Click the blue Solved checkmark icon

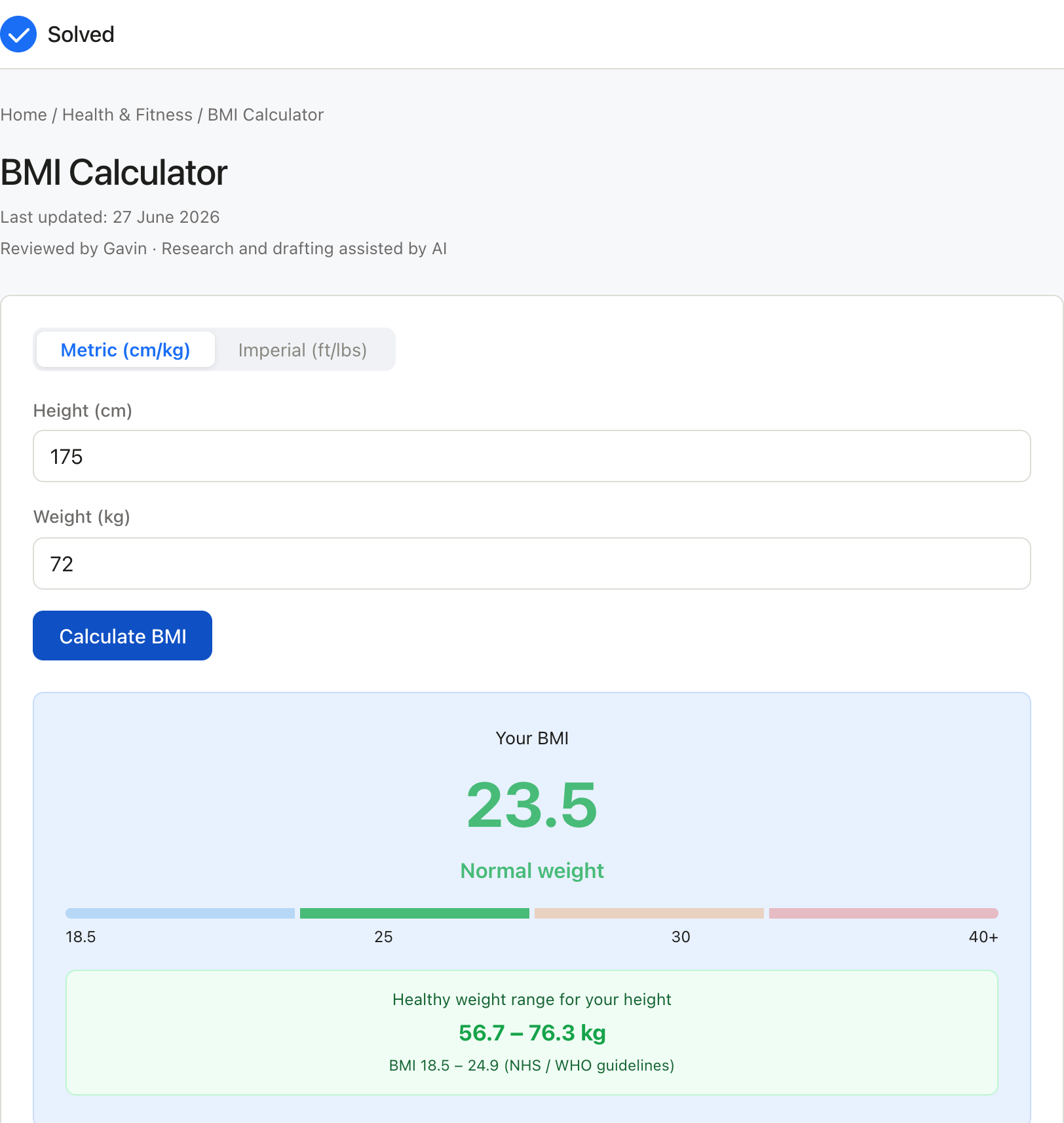(18, 34)
